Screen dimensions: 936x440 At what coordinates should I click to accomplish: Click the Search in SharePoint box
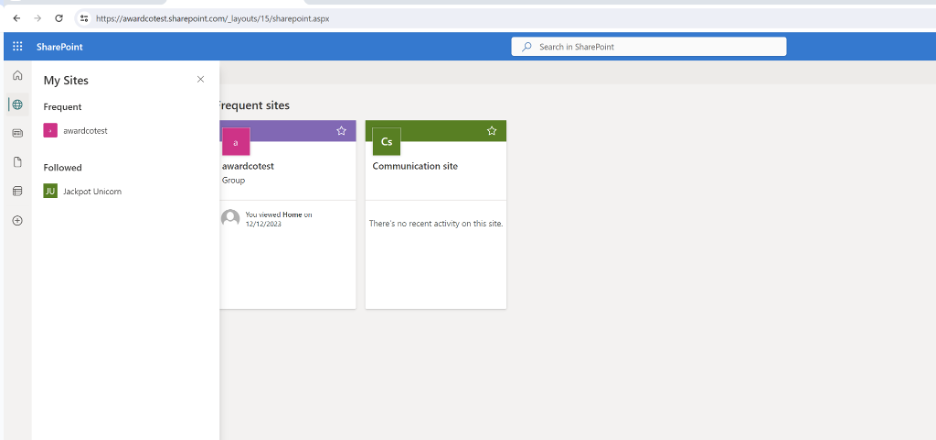click(648, 46)
